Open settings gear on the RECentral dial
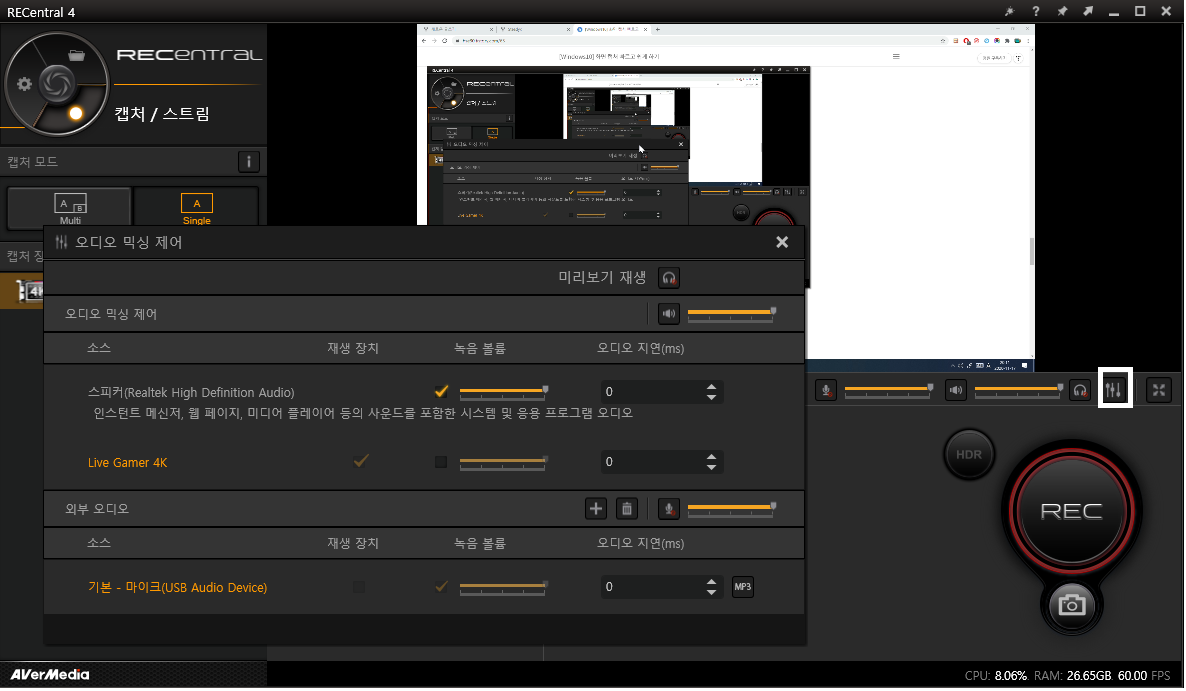The width and height of the screenshot is (1186, 691). point(24,84)
